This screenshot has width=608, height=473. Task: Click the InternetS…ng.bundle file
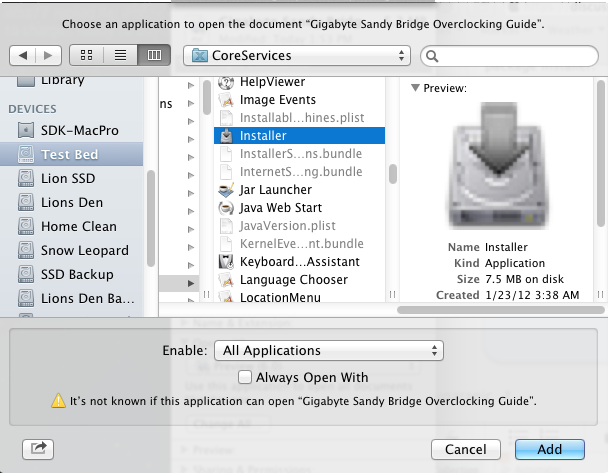(299, 172)
